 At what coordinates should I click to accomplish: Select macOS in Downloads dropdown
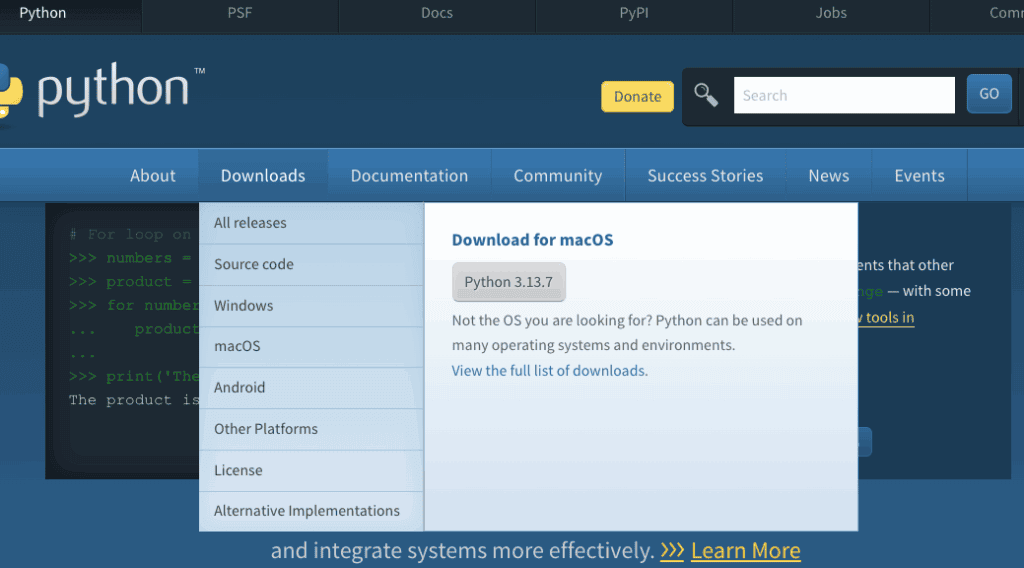312,347
